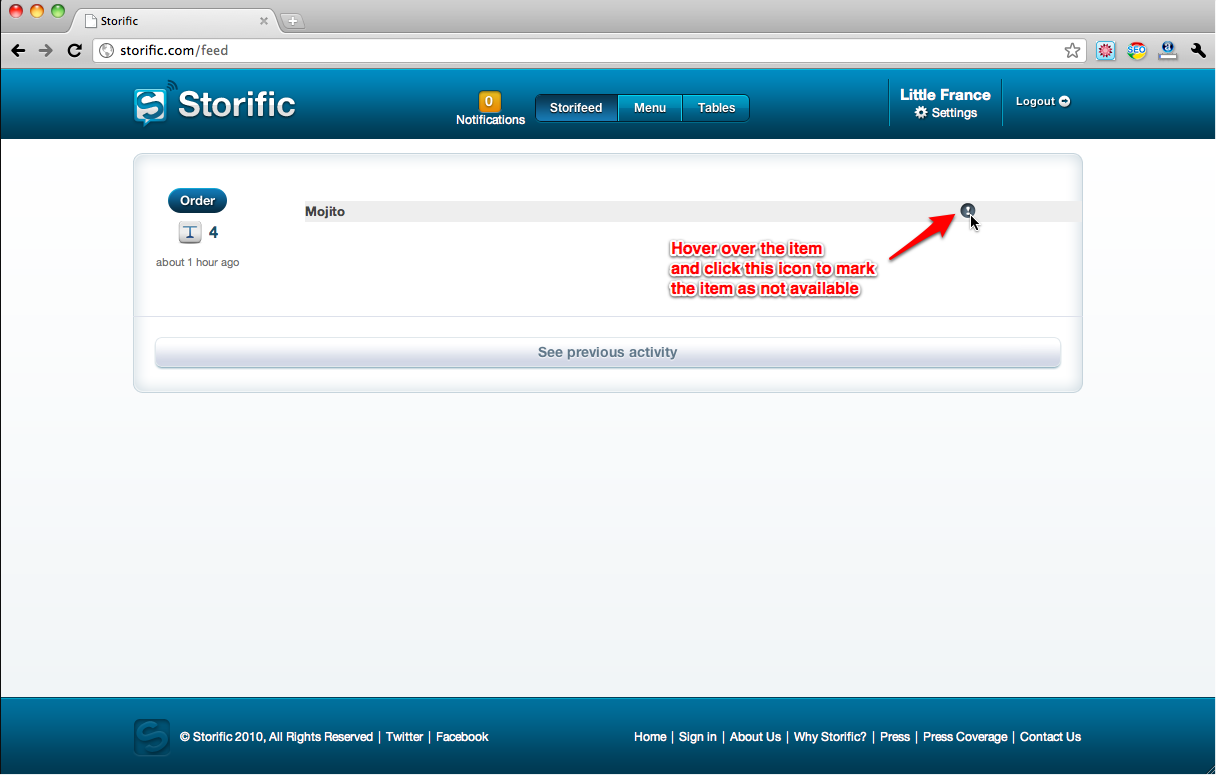Click the browser back arrow

coord(18,50)
